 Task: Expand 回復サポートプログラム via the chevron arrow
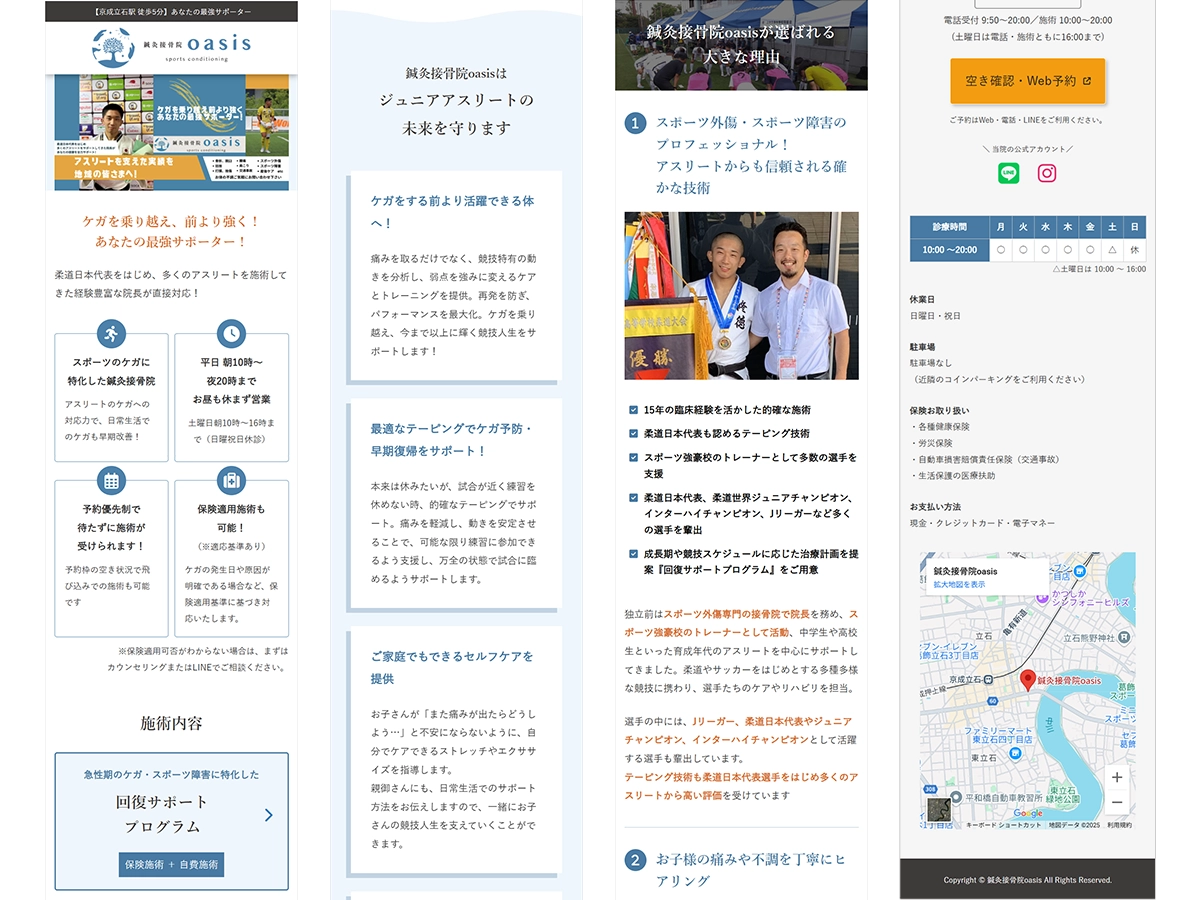[x=268, y=815]
